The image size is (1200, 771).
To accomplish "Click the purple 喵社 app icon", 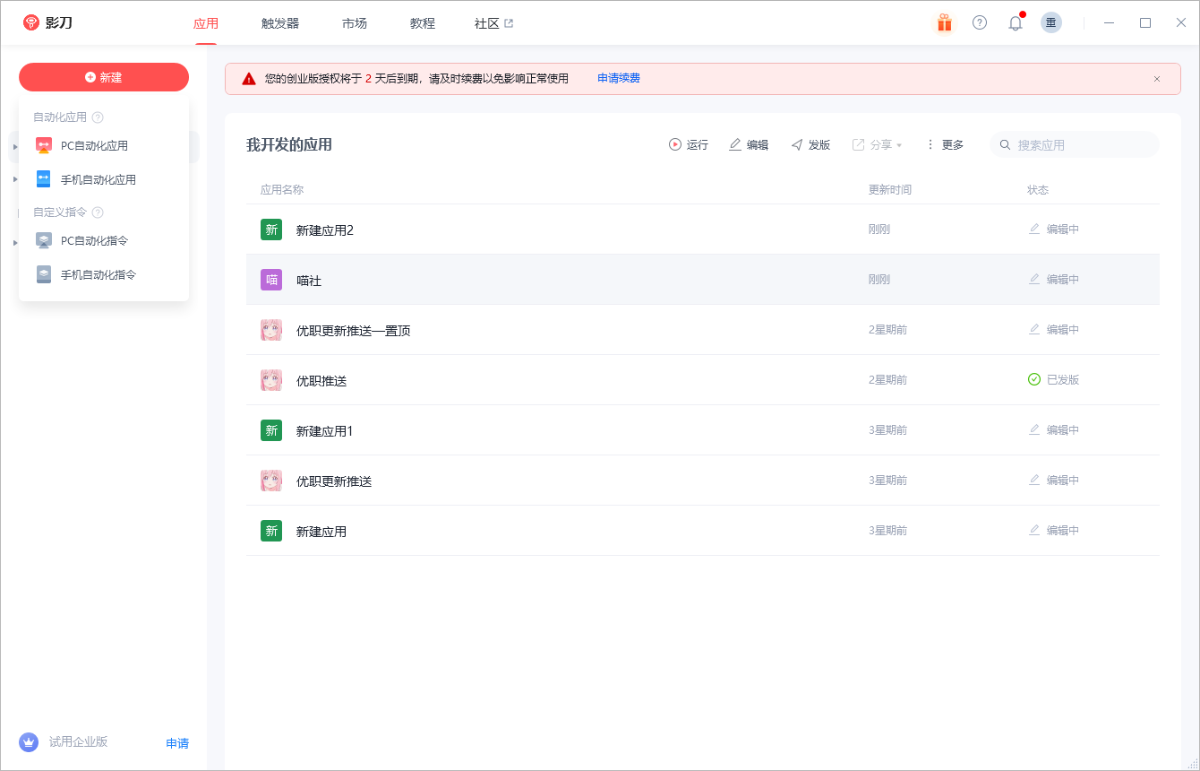I will click(271, 280).
